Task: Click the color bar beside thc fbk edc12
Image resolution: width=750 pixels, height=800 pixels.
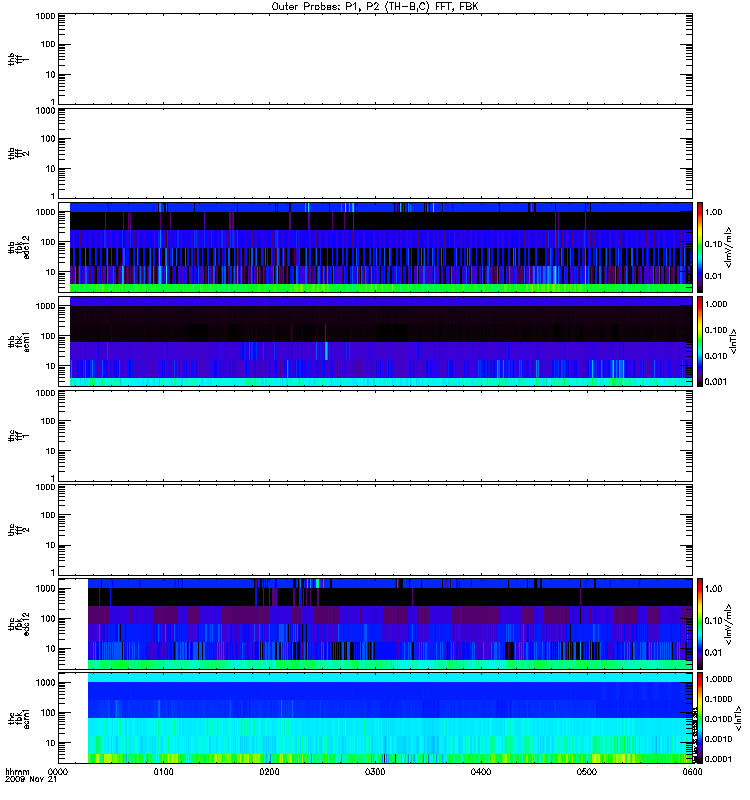Action: (700, 624)
